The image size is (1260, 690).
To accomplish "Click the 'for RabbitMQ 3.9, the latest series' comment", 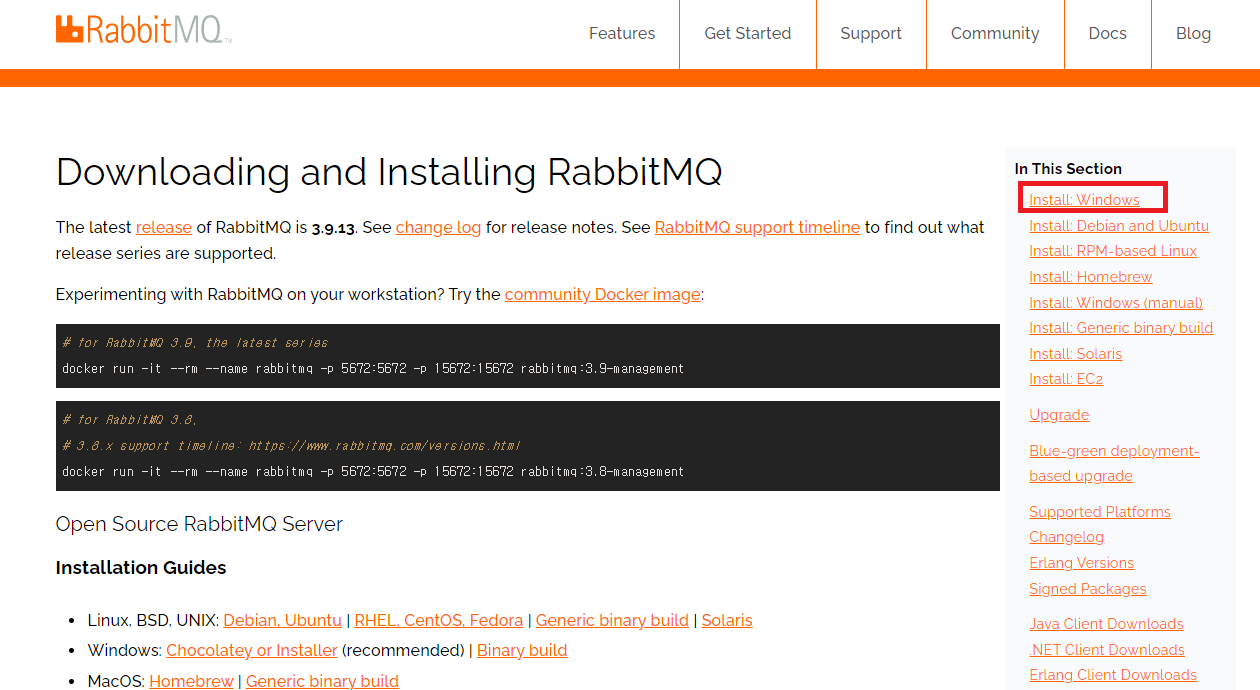I will tap(195, 342).
